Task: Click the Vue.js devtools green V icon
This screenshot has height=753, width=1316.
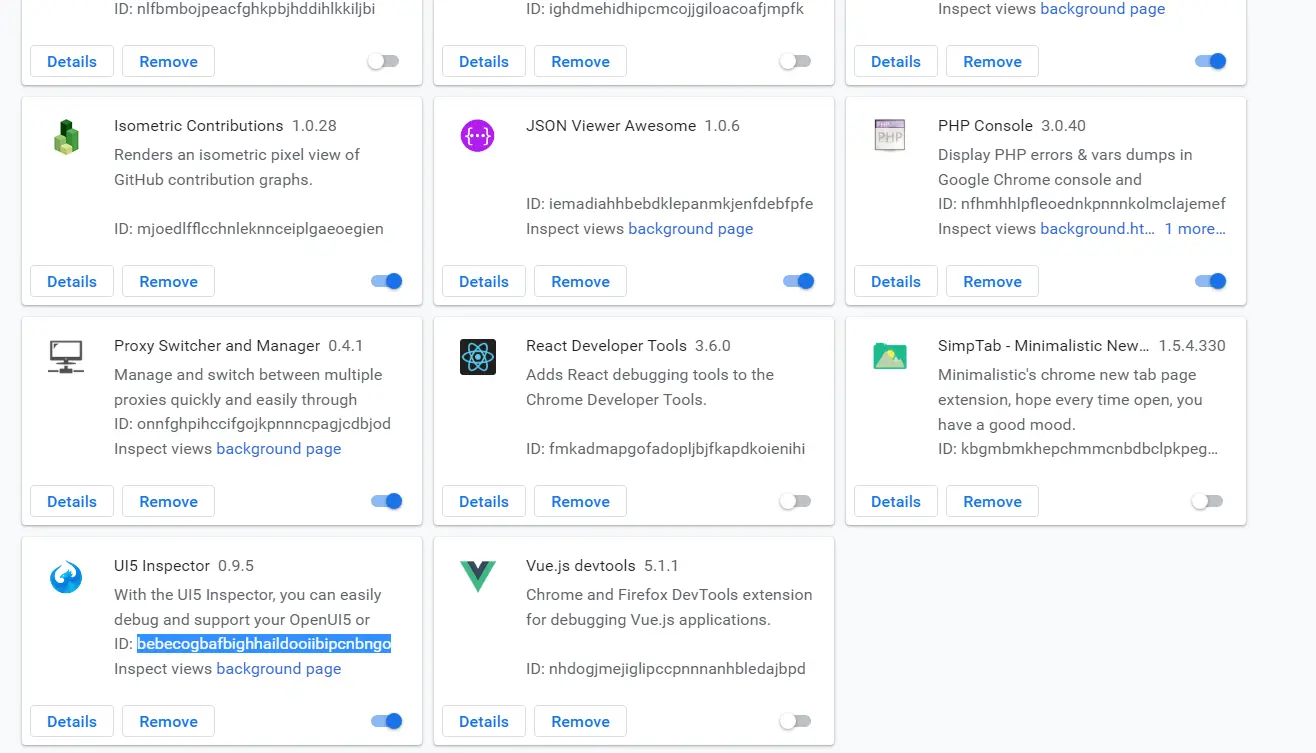Action: click(478, 576)
